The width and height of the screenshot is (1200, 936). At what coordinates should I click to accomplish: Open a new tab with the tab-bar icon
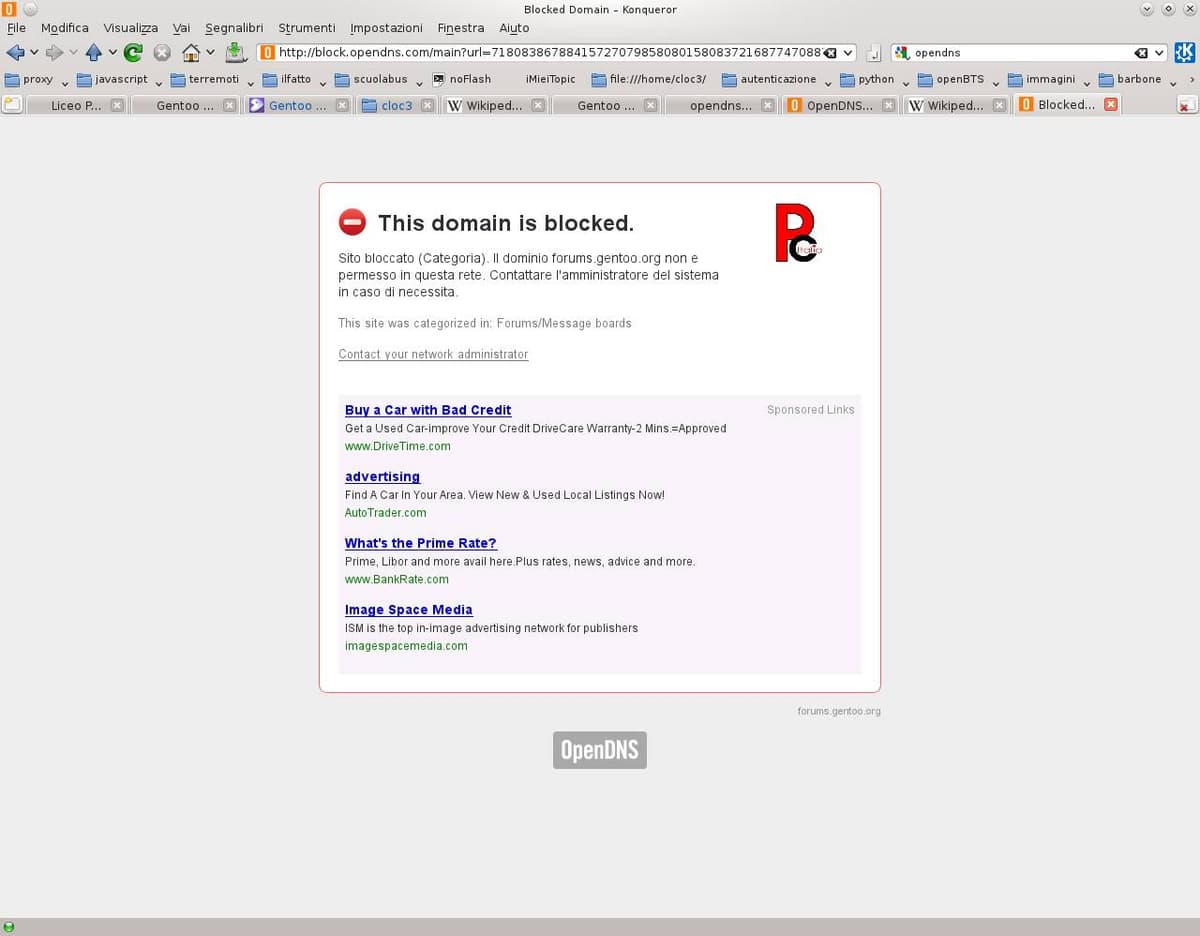(12, 104)
